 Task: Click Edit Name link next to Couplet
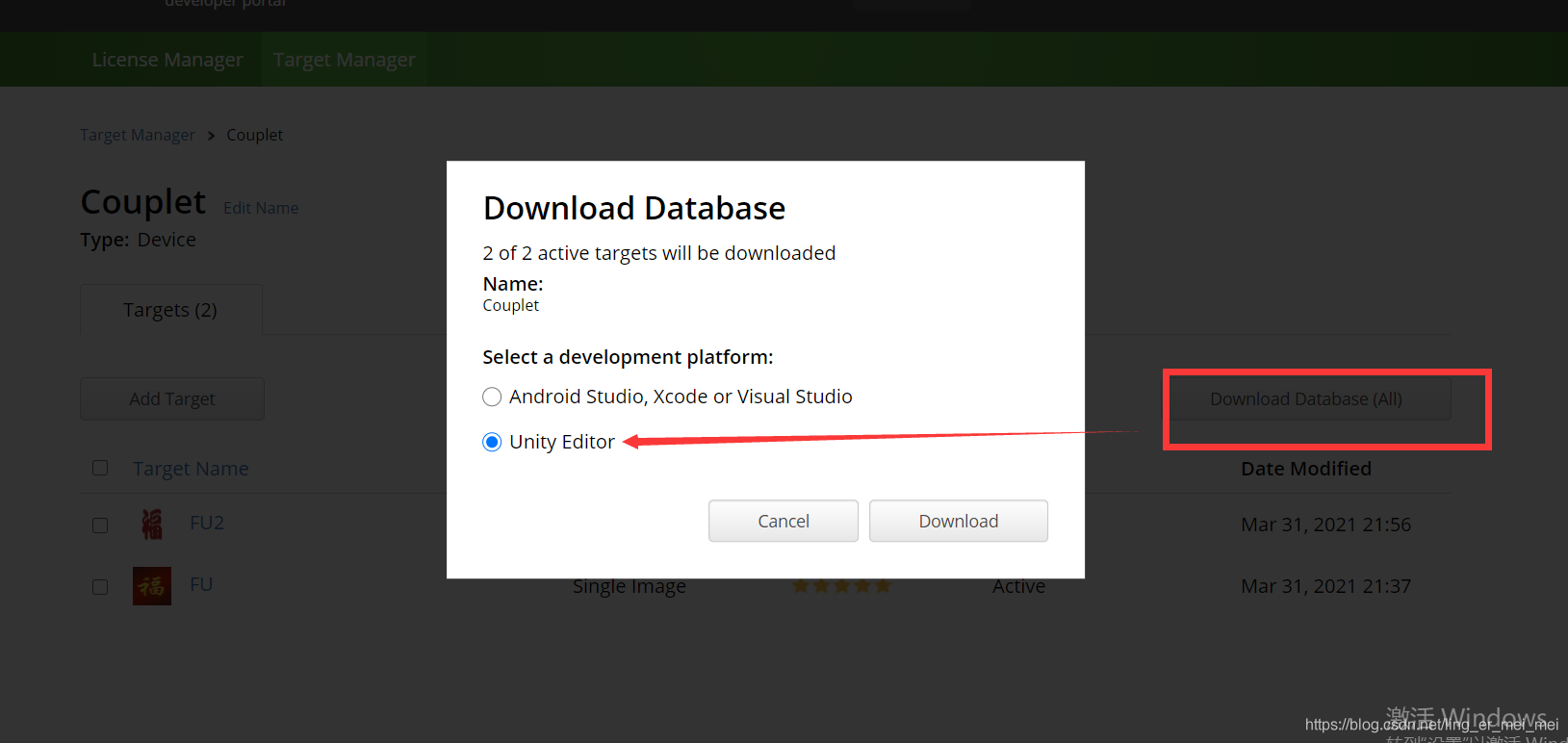coord(261,208)
